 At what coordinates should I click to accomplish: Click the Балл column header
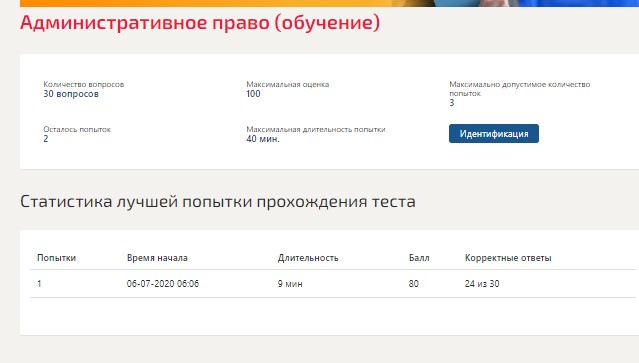coord(419,258)
